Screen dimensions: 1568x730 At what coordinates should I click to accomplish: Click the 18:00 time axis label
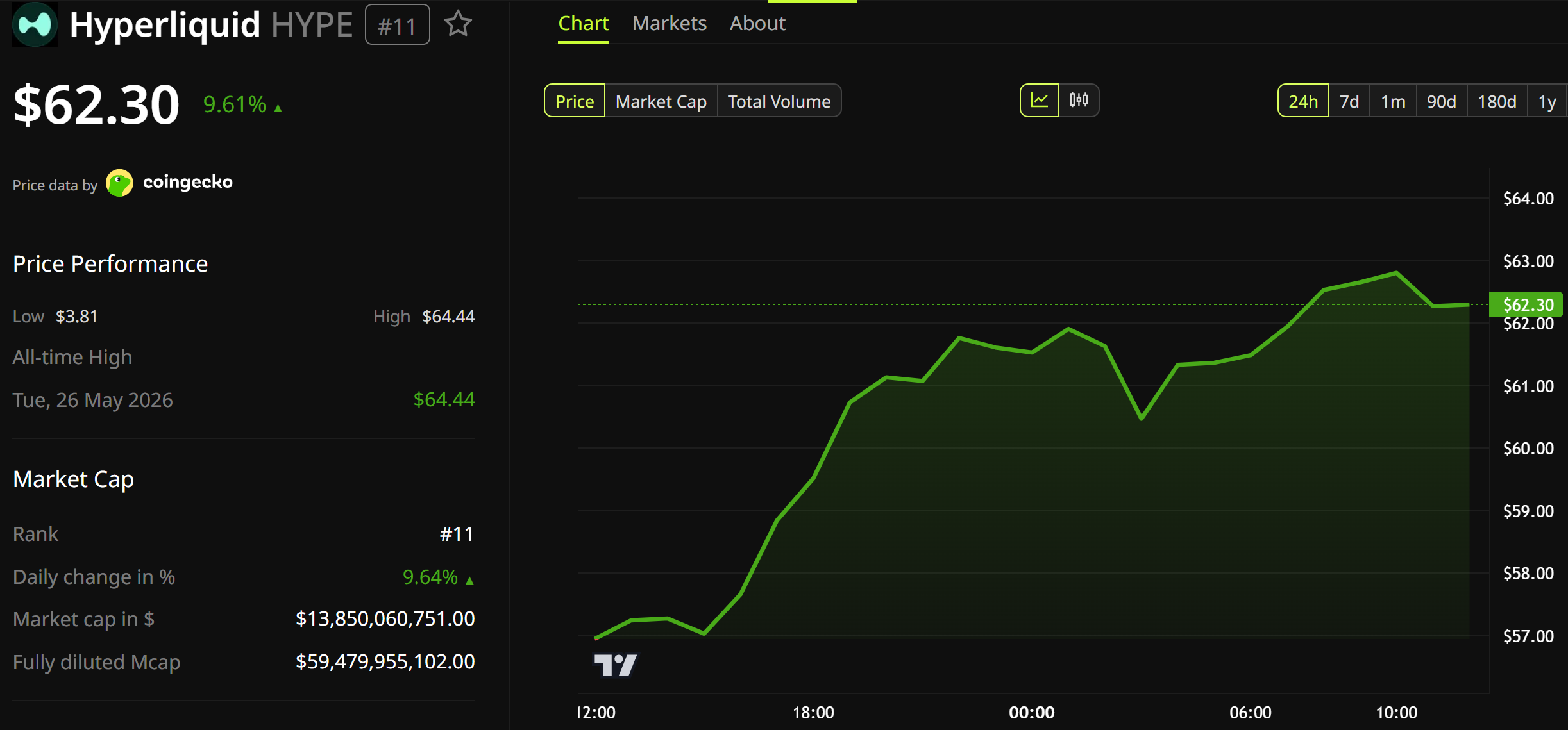[x=813, y=713]
